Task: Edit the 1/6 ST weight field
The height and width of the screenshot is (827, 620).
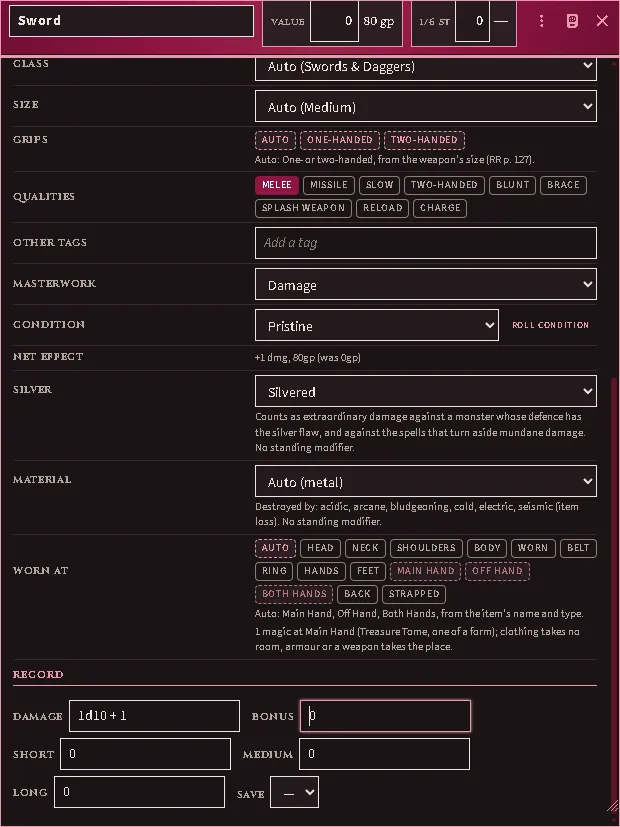Action: 472,21
